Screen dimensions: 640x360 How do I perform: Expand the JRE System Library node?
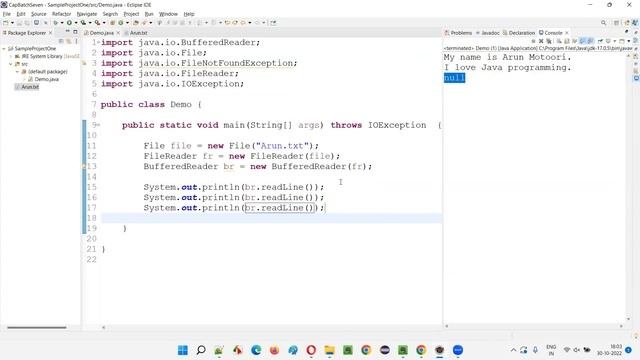click(x=11, y=56)
